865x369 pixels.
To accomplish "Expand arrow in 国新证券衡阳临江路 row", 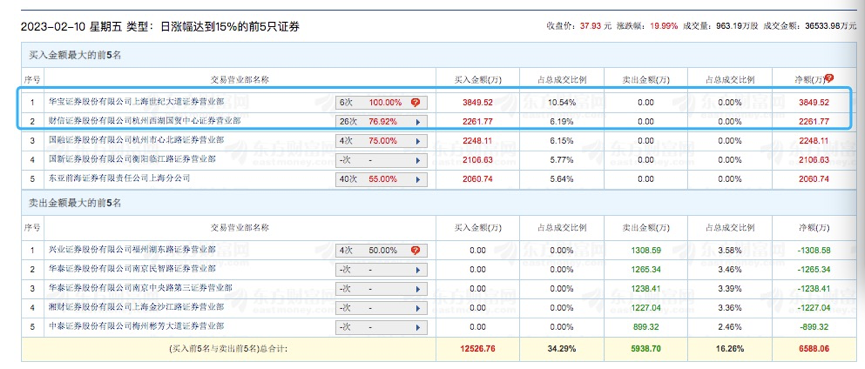I will 418,160.
